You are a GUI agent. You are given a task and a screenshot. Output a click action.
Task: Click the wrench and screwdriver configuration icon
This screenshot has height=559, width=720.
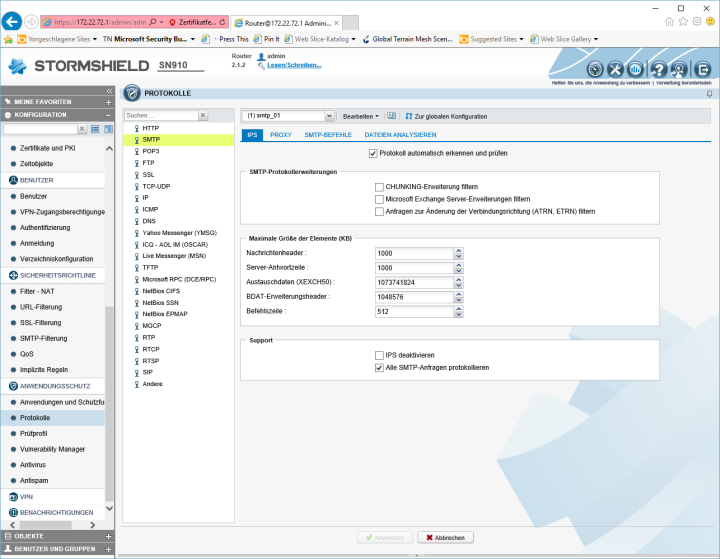pos(616,69)
